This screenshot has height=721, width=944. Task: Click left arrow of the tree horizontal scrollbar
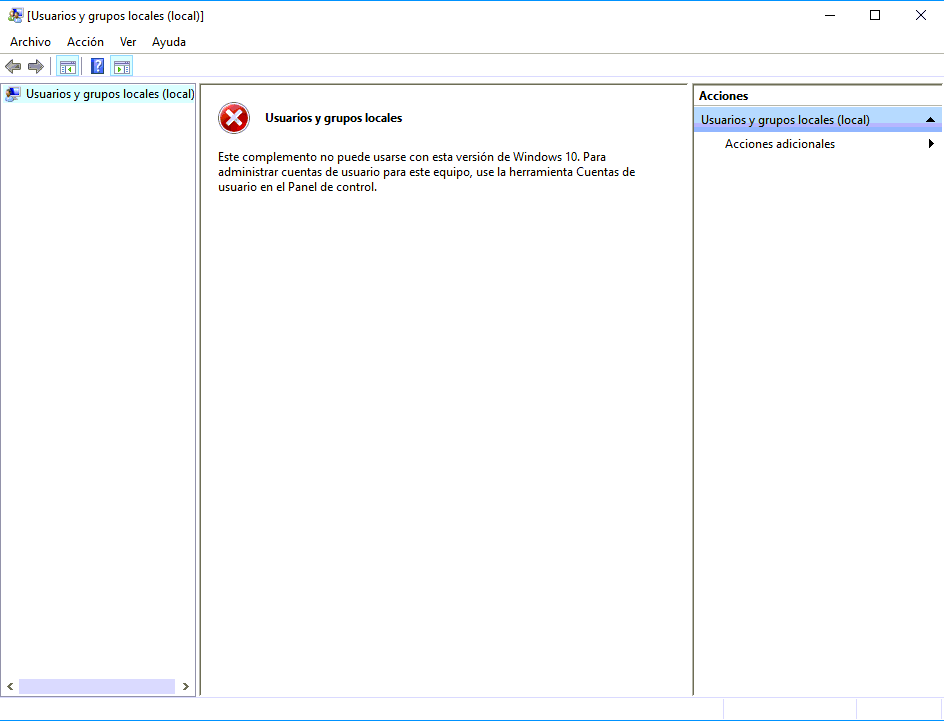coord(10,687)
